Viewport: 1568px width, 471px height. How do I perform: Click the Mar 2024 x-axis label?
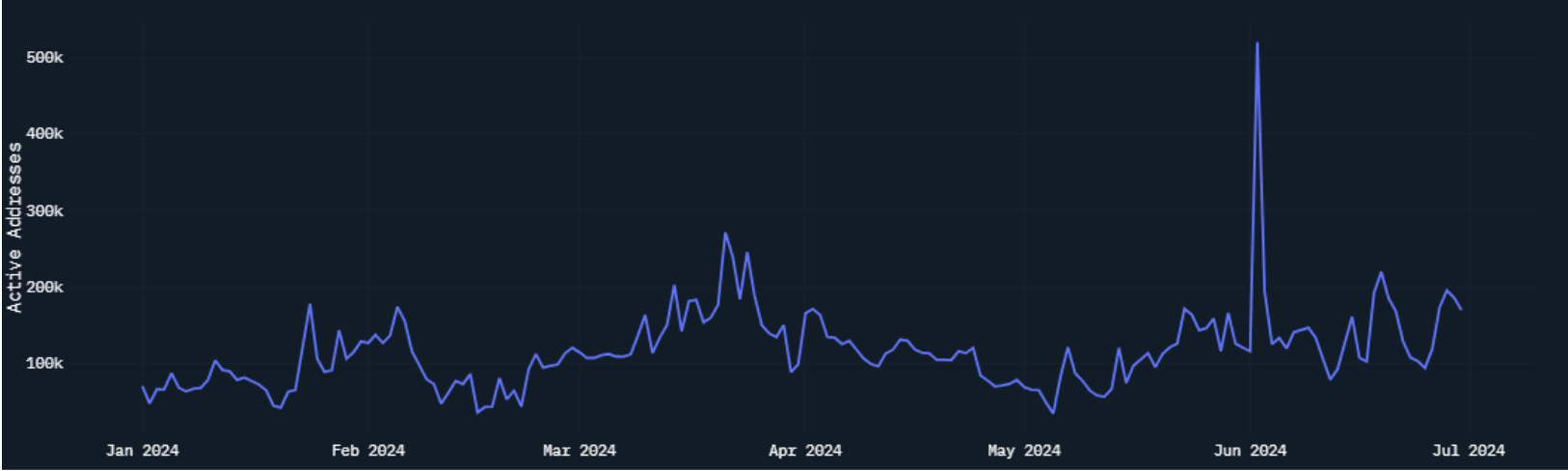coord(579,451)
